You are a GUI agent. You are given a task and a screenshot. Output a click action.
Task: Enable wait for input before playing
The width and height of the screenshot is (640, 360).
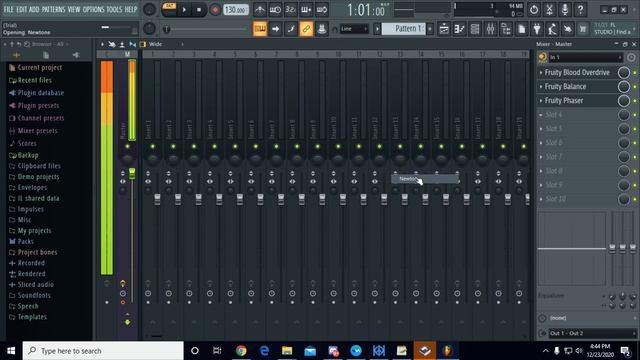click(275, 9)
